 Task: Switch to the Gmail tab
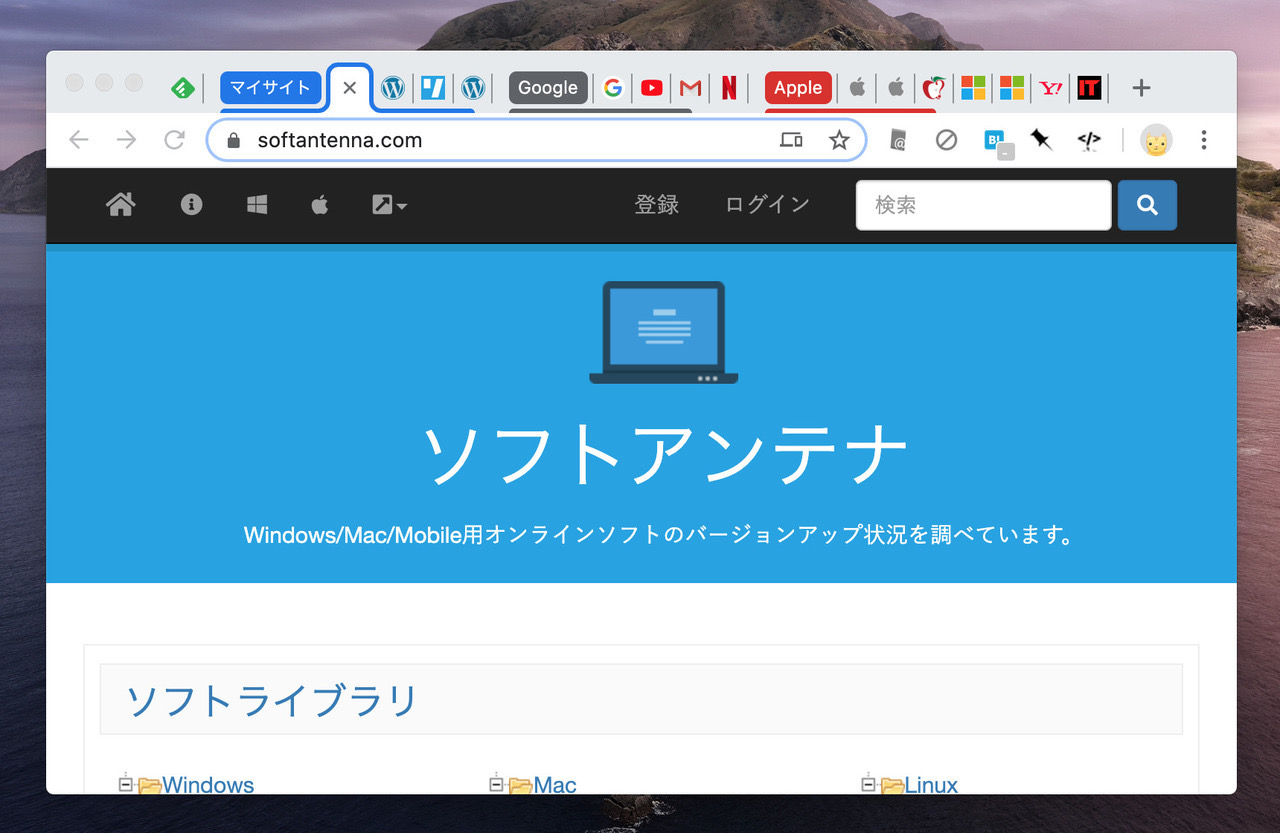(690, 88)
